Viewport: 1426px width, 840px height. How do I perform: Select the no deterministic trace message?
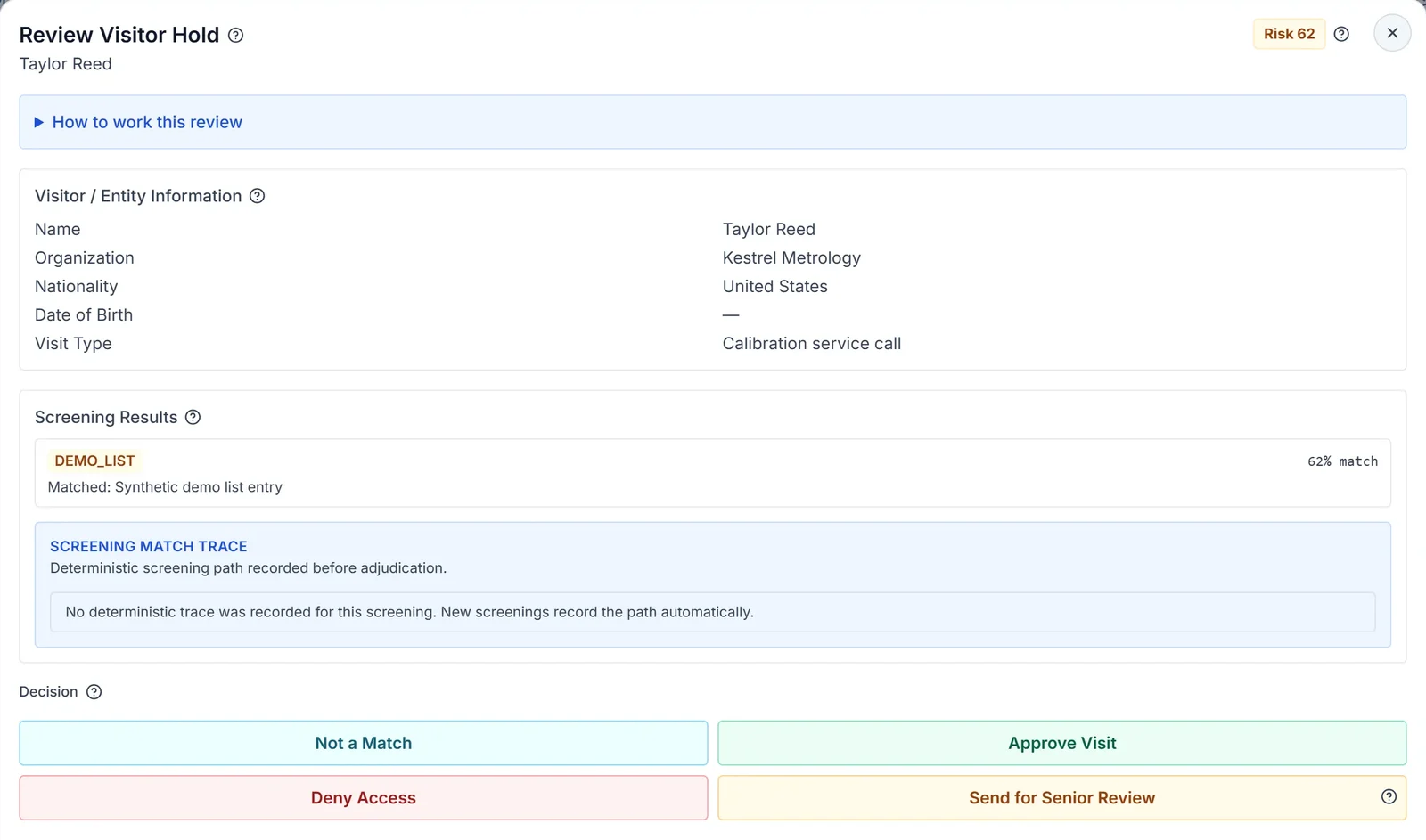point(409,612)
